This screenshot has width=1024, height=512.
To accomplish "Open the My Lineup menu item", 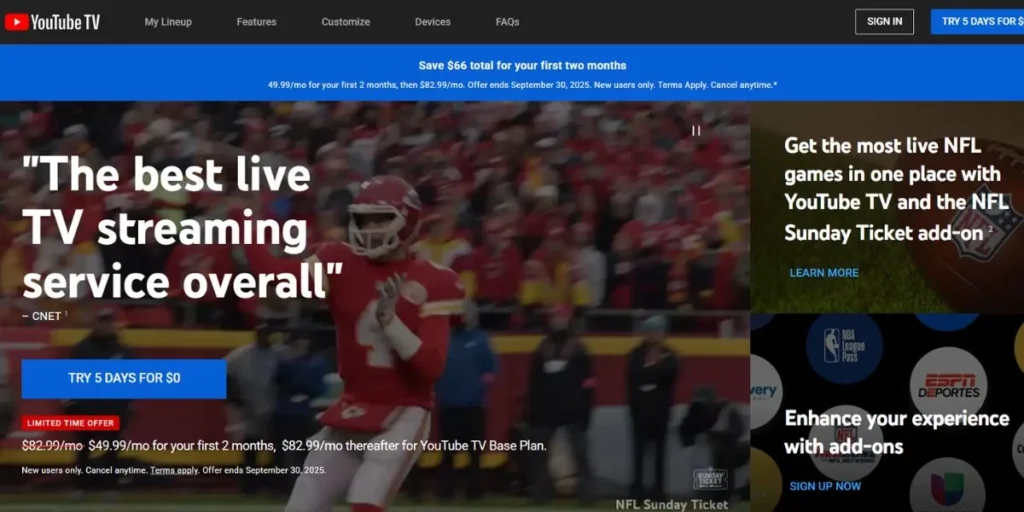I will (x=168, y=22).
